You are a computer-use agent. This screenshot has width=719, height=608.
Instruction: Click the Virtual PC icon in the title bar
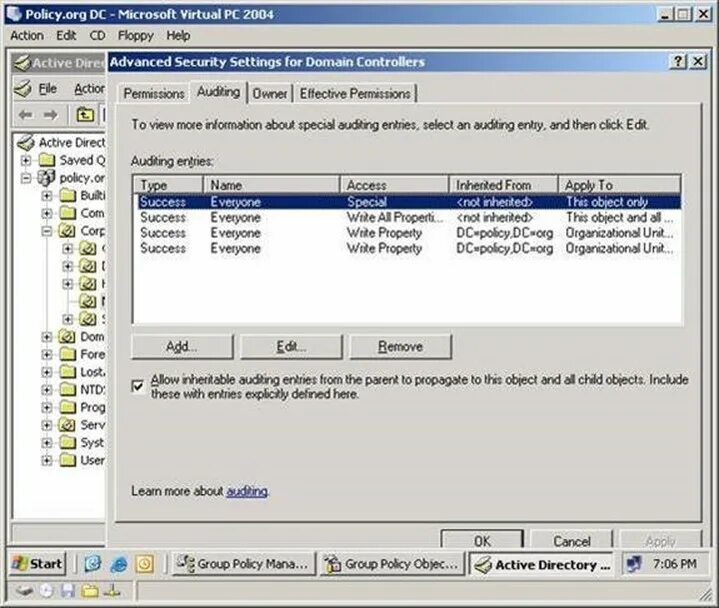14,14
